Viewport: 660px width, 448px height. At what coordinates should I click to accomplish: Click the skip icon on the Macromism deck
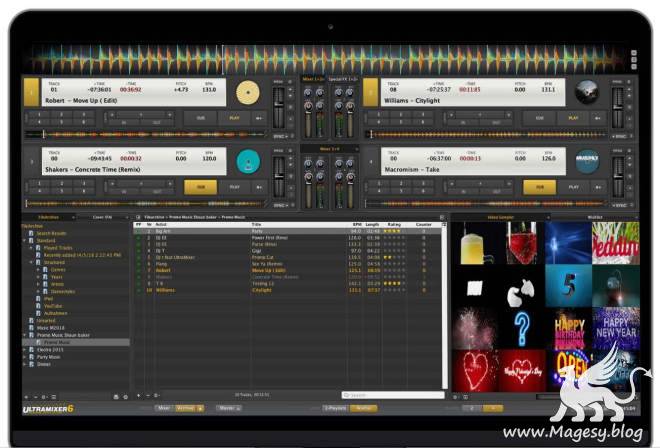[598, 187]
